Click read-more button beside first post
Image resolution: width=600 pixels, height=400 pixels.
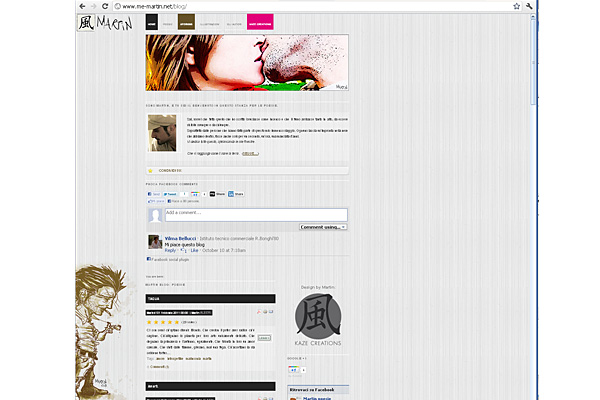[264, 338]
